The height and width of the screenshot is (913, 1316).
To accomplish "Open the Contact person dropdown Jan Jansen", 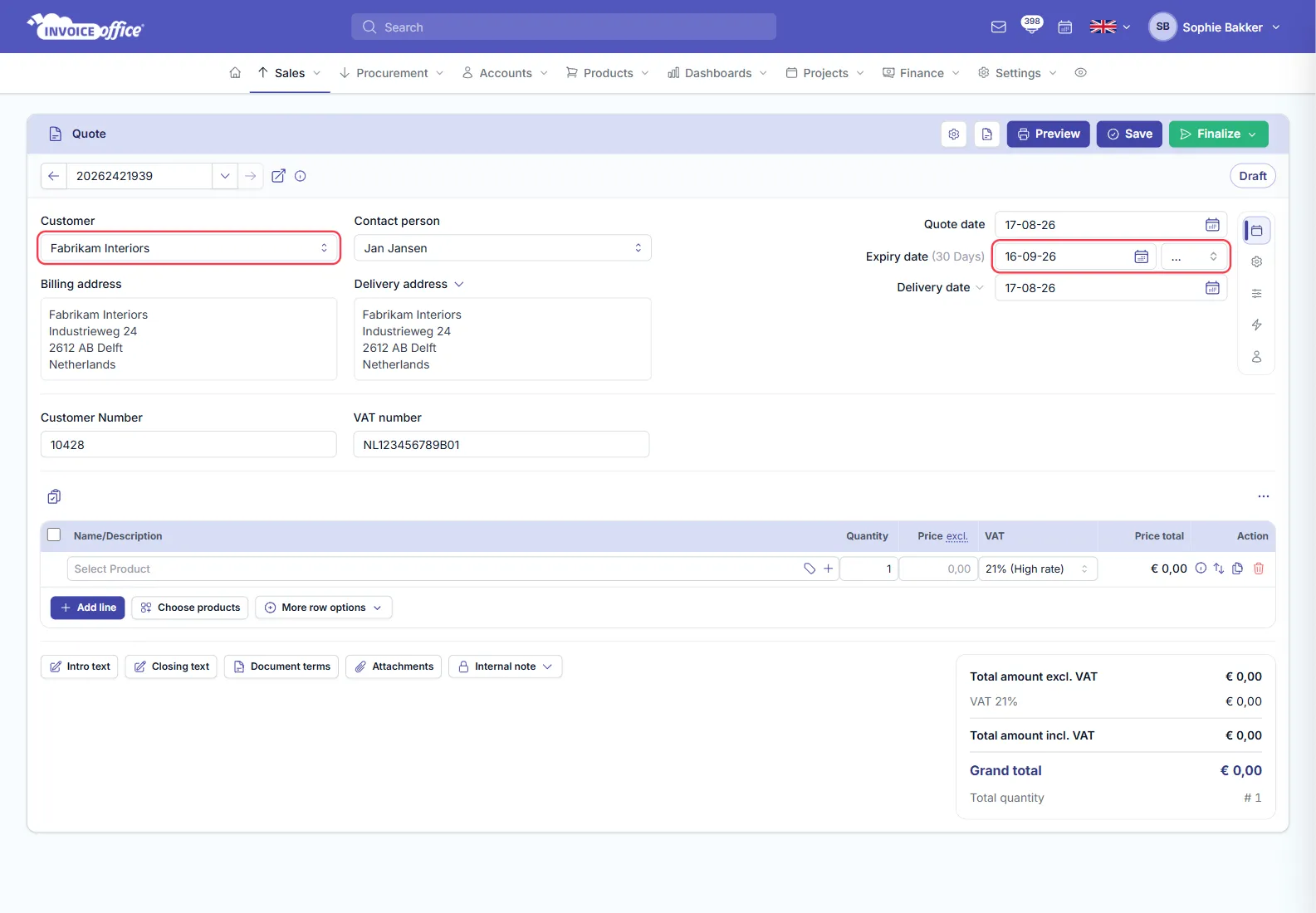I will (502, 248).
